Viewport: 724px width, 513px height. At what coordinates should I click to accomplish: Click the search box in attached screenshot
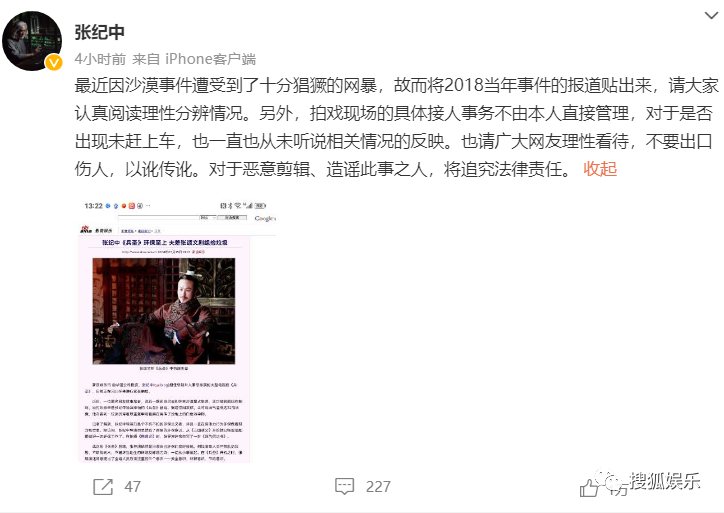pos(158,217)
